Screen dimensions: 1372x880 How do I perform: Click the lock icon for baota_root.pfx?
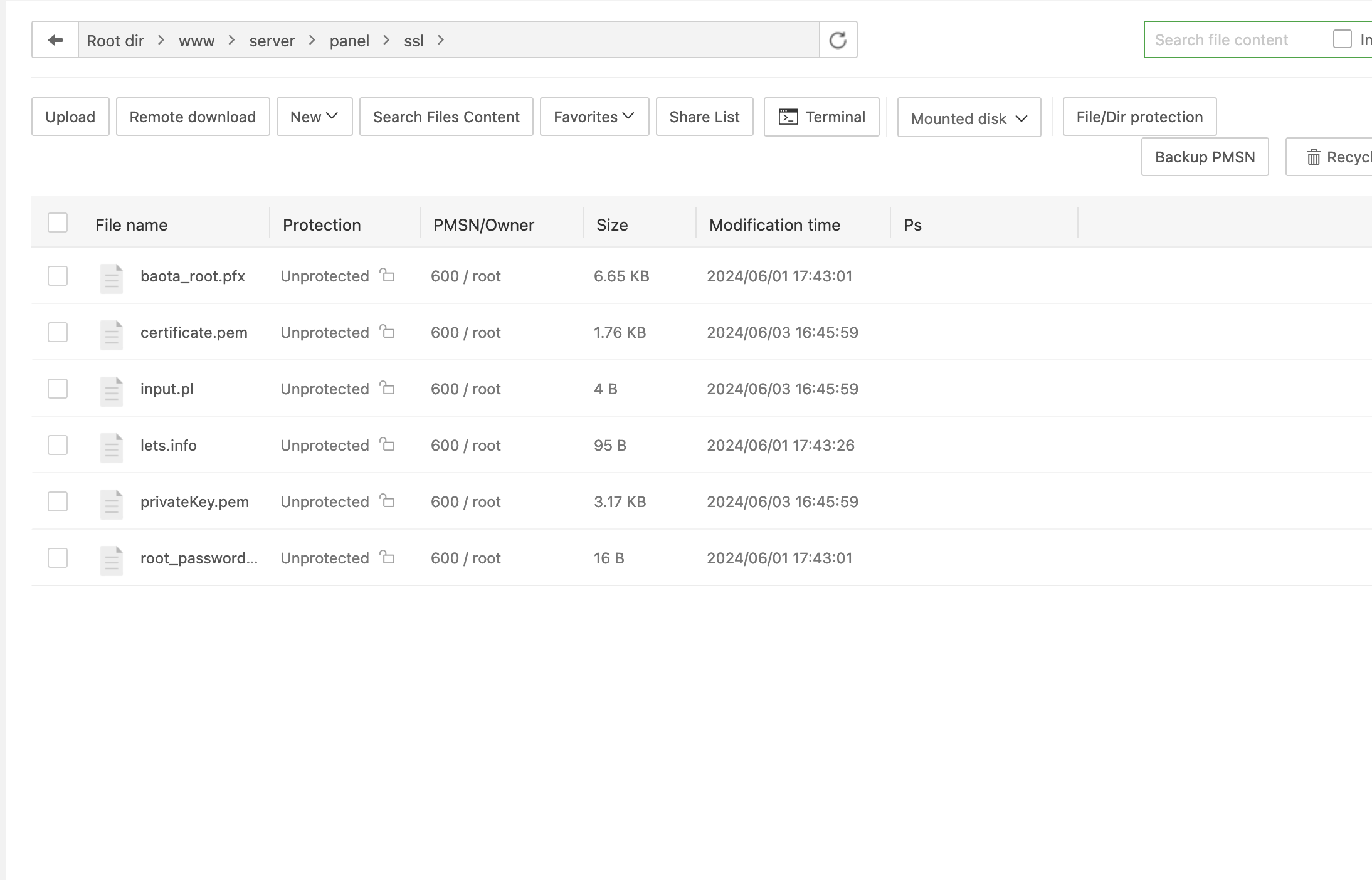388,275
